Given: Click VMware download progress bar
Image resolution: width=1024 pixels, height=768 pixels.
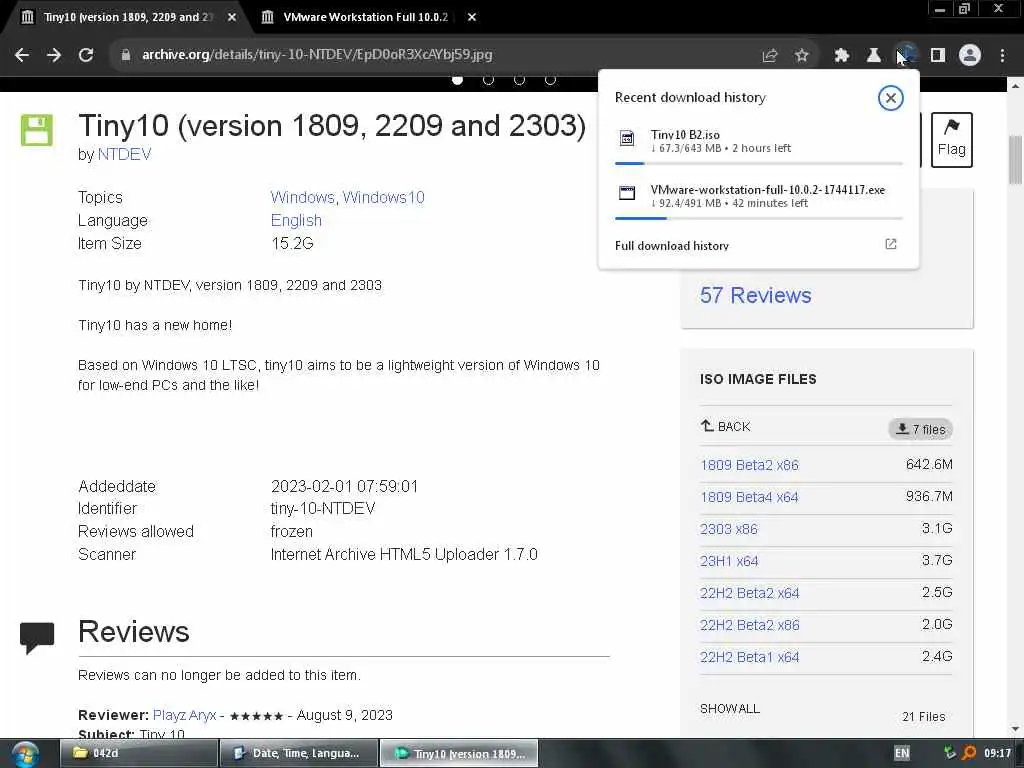Looking at the screenshot, I should [759, 218].
